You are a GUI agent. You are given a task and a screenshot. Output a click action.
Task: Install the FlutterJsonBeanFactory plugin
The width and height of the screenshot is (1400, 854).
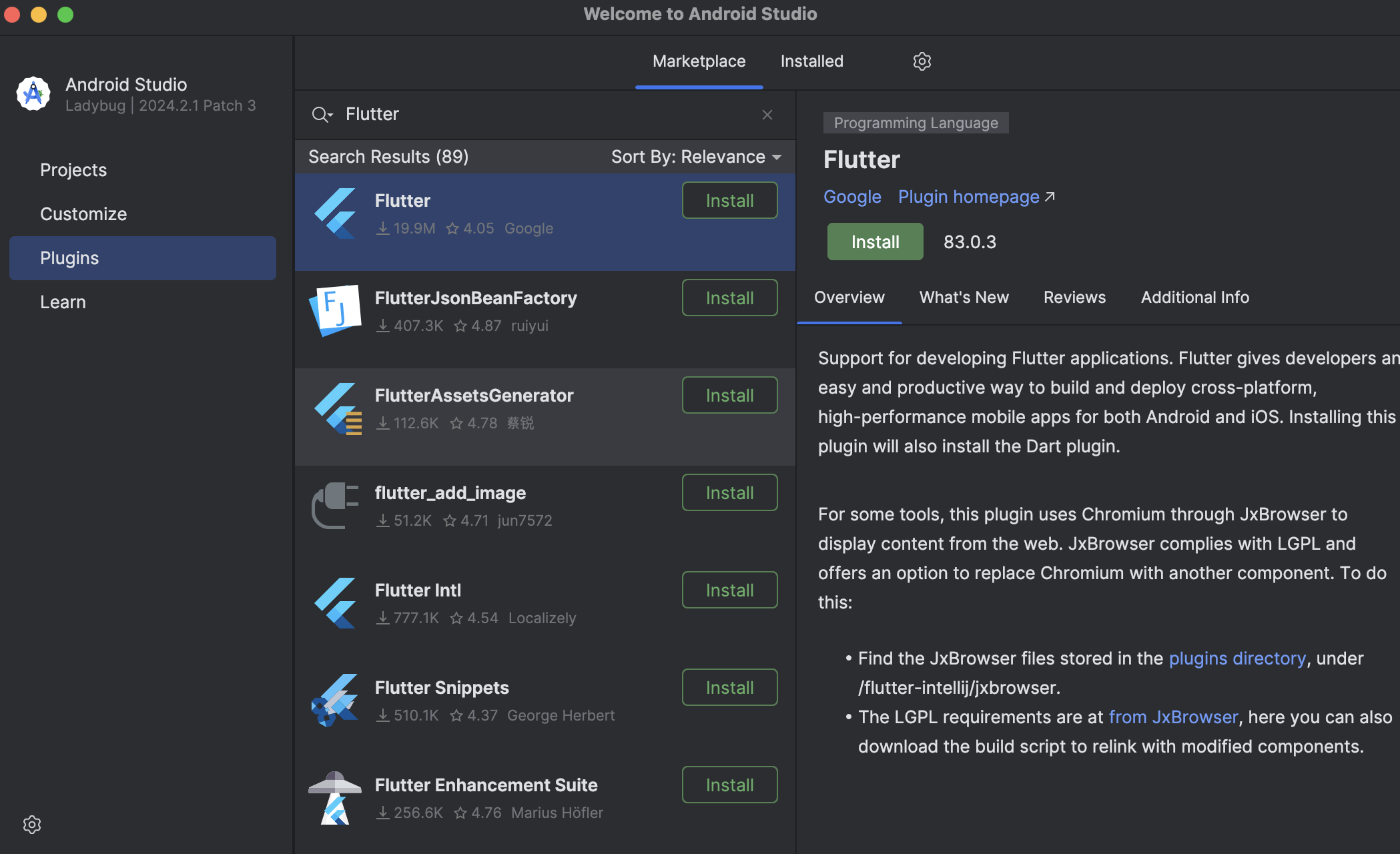[x=730, y=298]
